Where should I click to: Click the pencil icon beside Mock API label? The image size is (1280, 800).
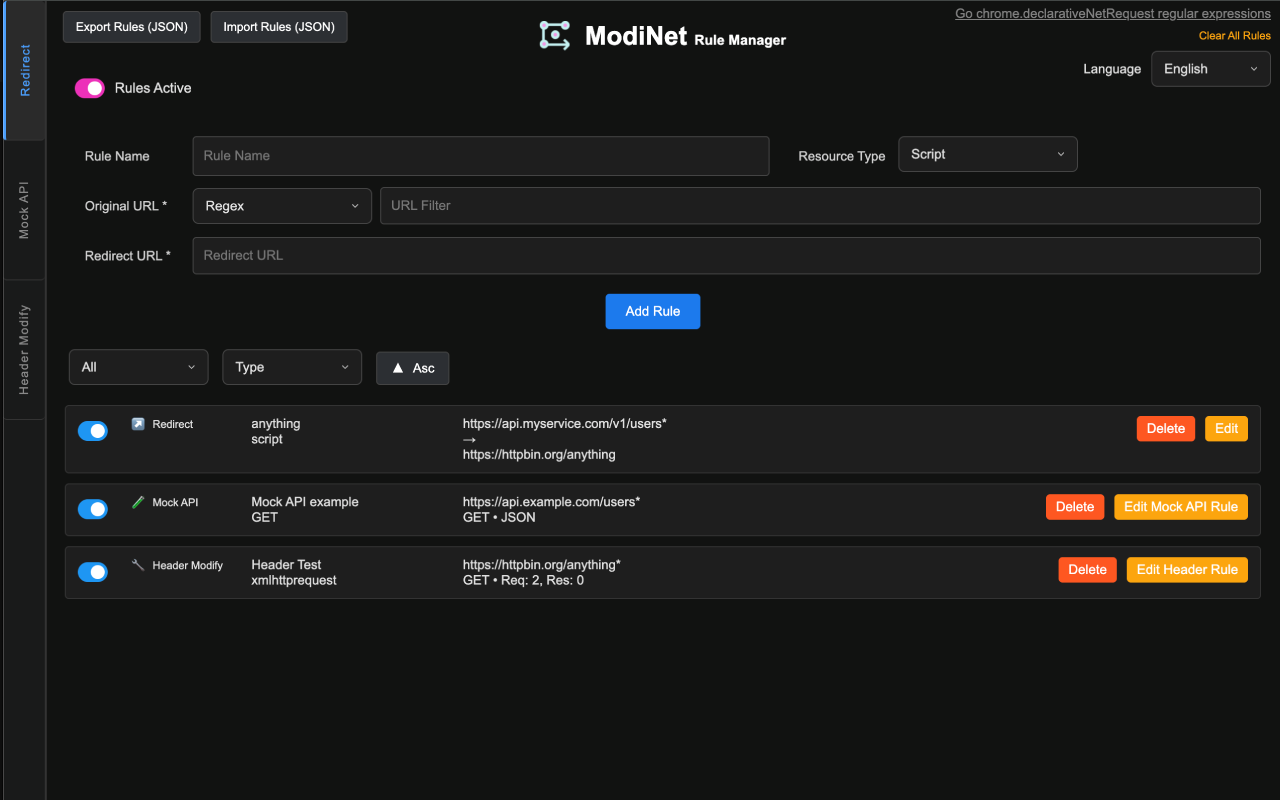(x=138, y=501)
